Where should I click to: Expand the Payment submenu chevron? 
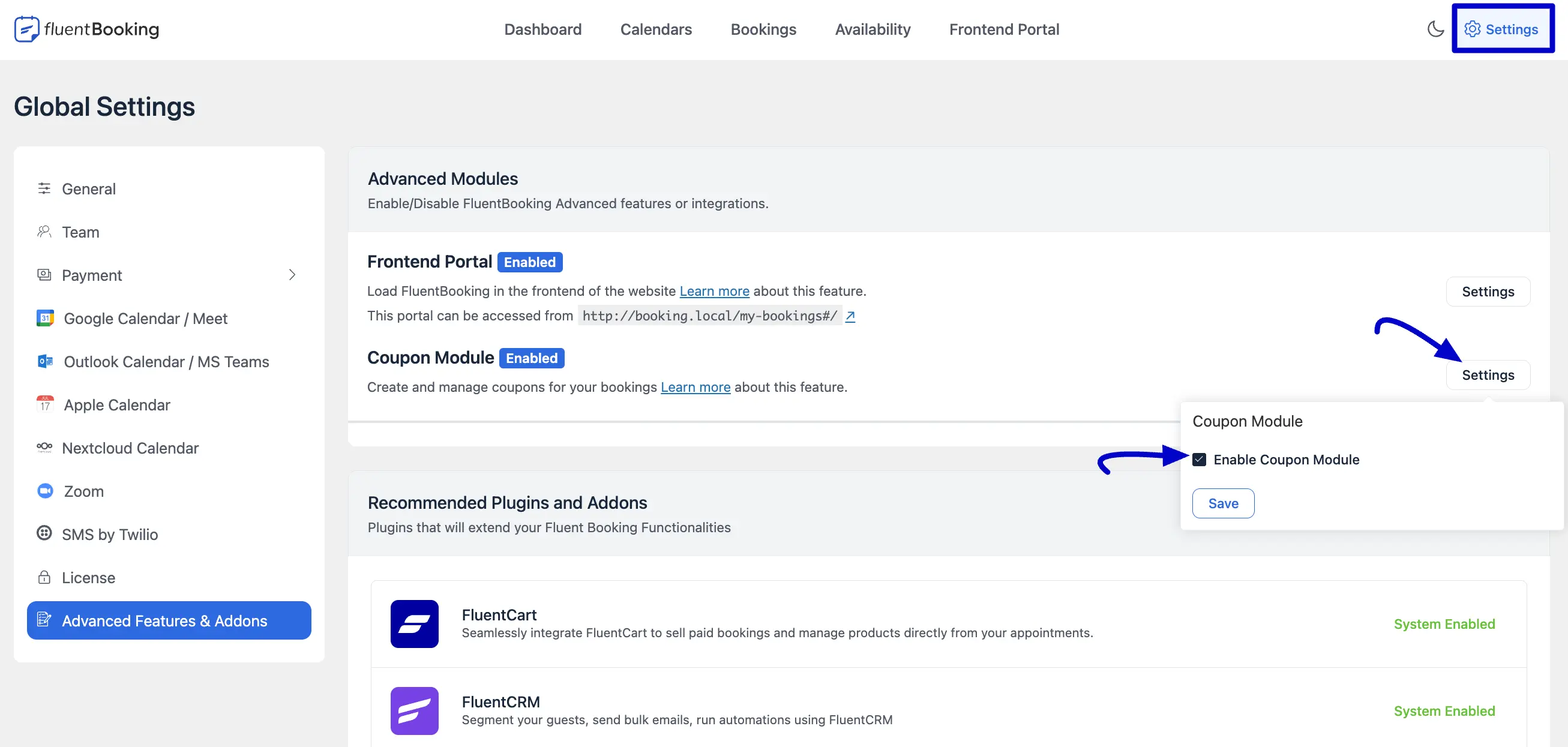[292, 275]
